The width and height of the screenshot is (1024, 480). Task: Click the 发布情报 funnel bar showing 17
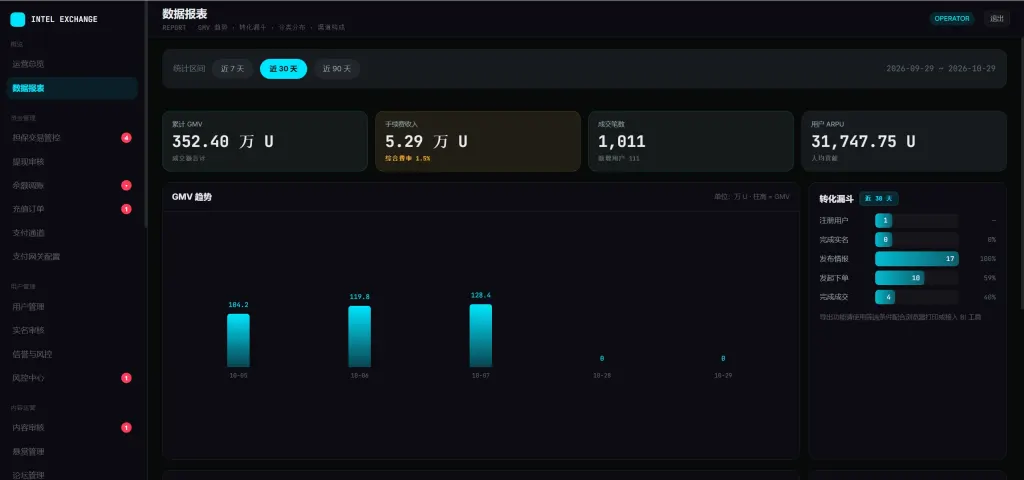coord(917,259)
